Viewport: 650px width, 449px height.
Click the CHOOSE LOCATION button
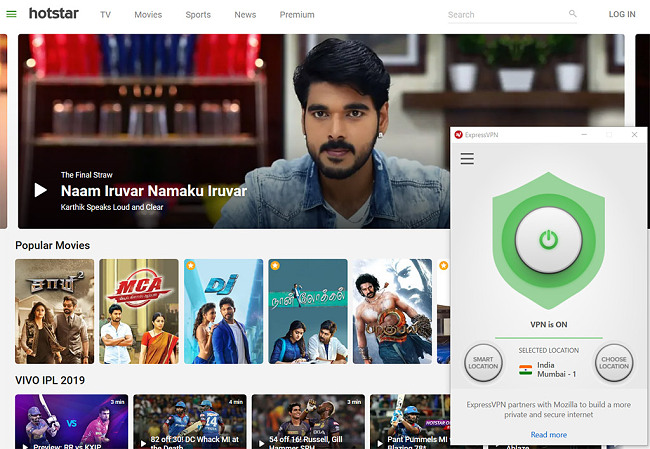pos(614,363)
